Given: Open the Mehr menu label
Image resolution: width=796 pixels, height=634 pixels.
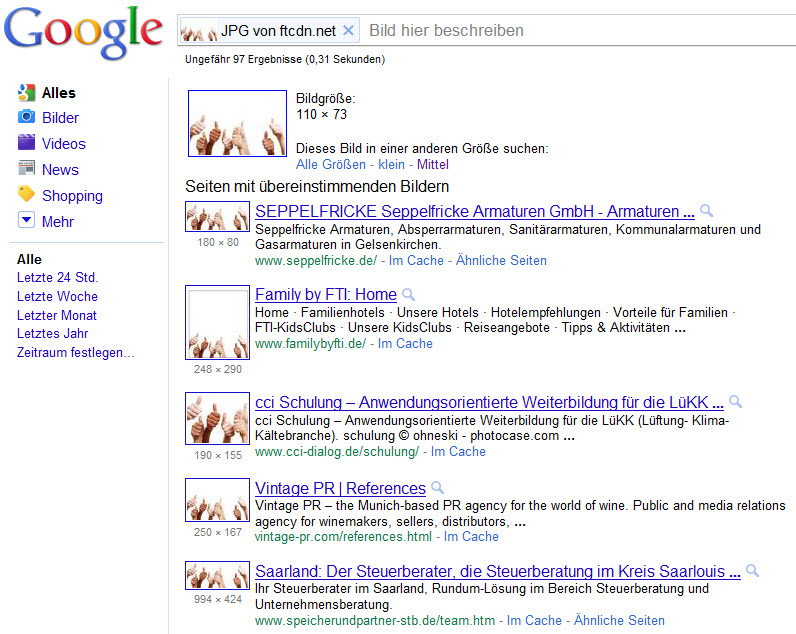Looking at the screenshot, I should 58,222.
